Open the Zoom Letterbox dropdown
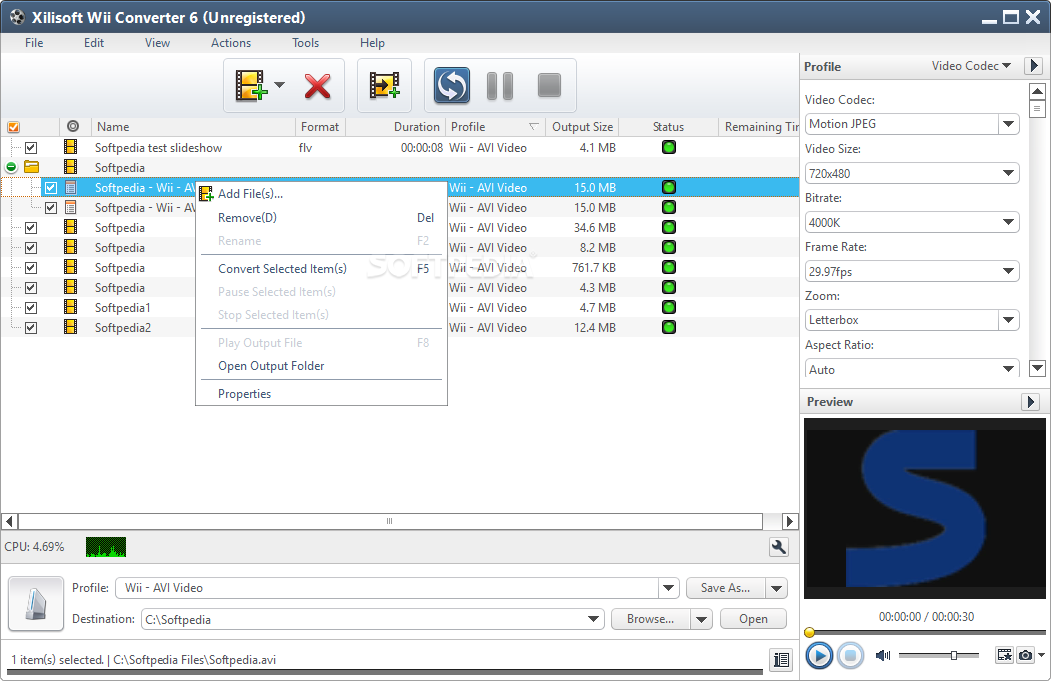Viewport: 1051px width, 681px height. pyautogui.click(x=1008, y=320)
